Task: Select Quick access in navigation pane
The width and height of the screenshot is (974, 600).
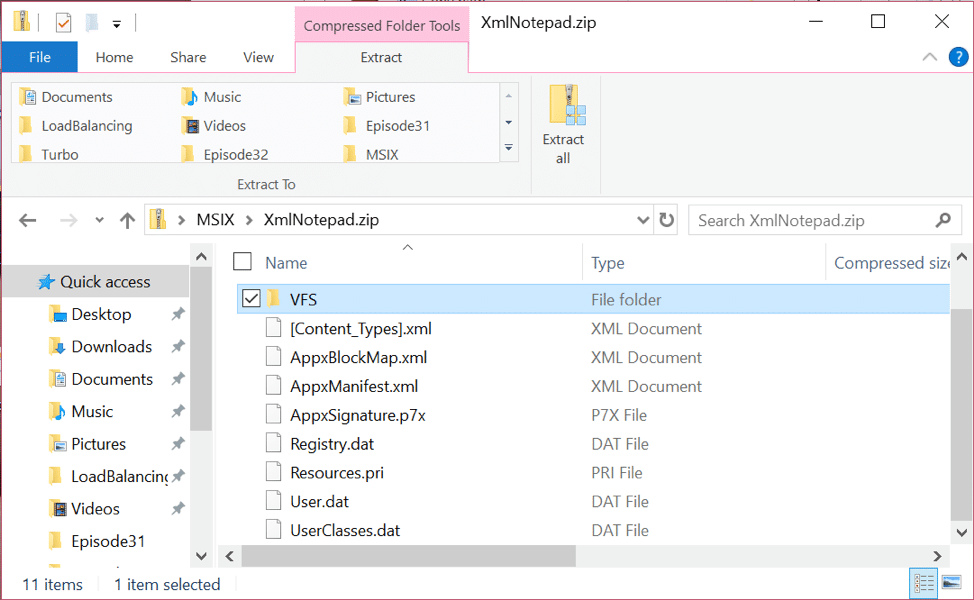Action: [x=96, y=281]
